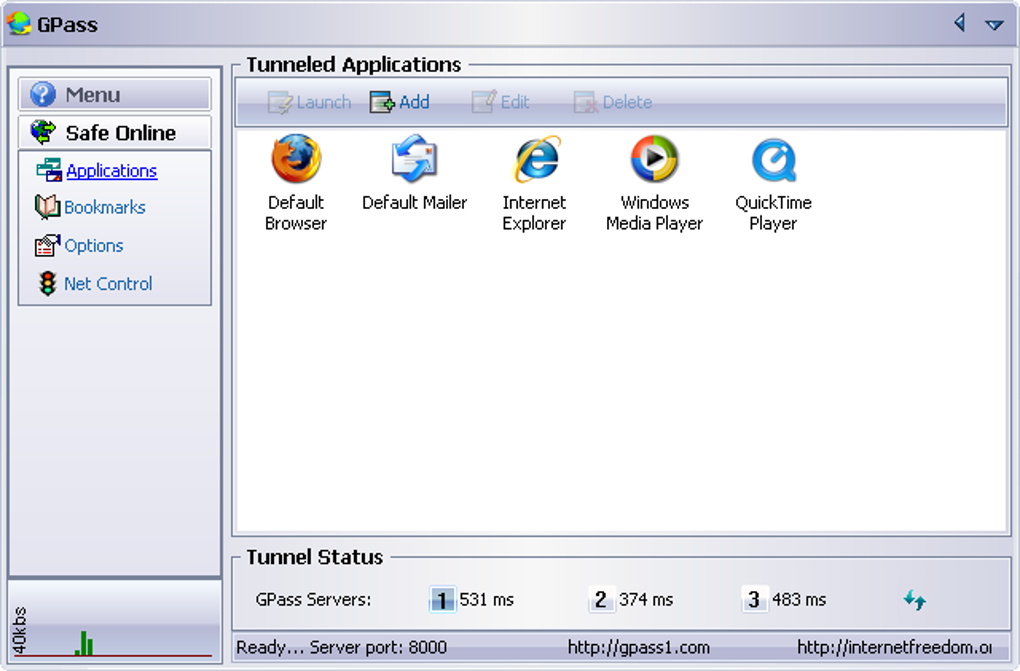
Task: Click the 483 ms latency value
Action: (x=799, y=599)
